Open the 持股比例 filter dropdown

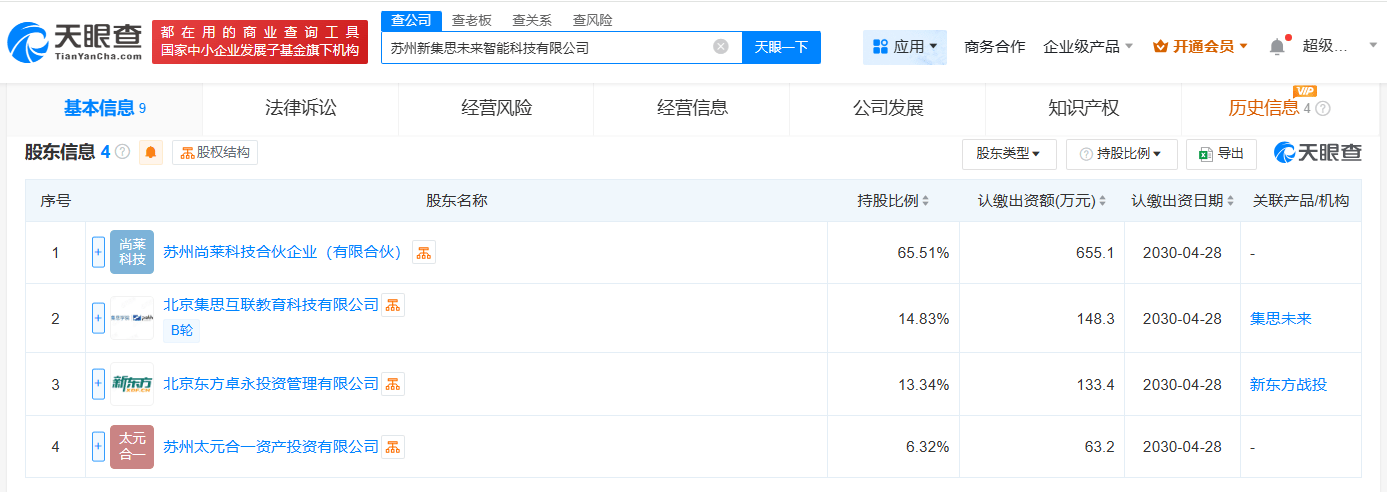1121,154
